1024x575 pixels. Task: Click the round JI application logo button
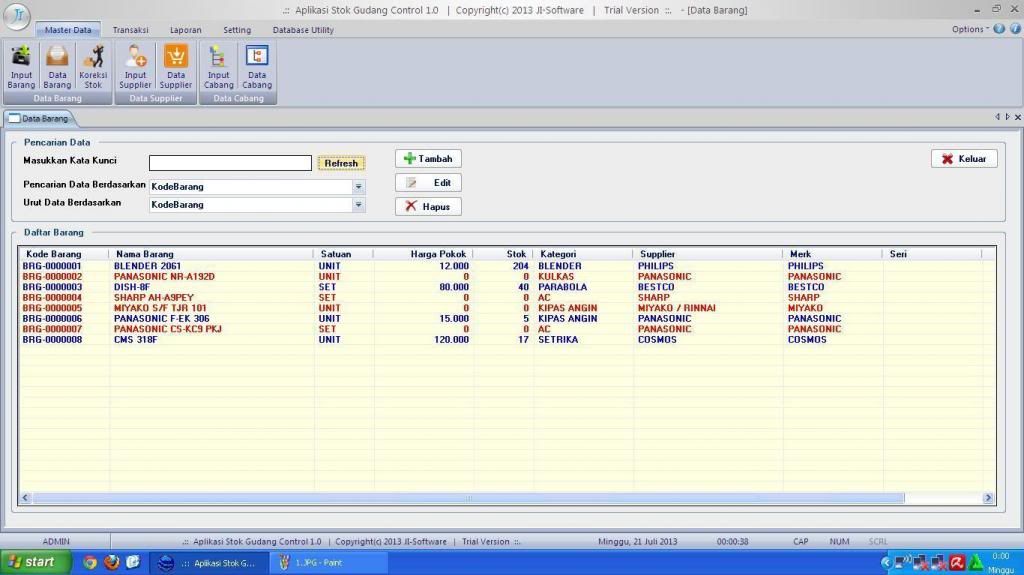pyautogui.click(x=16, y=16)
